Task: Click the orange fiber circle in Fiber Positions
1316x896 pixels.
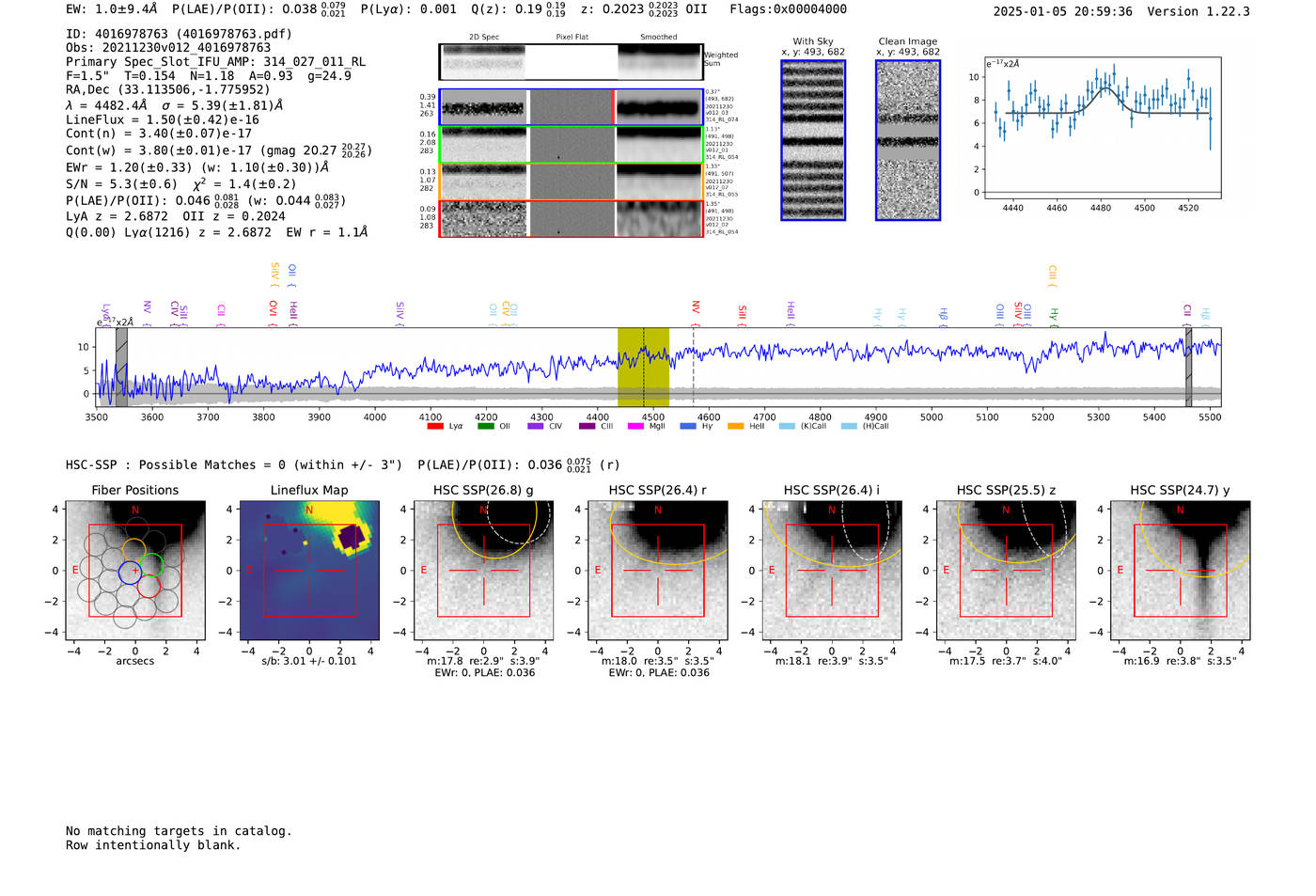Action: [134, 550]
